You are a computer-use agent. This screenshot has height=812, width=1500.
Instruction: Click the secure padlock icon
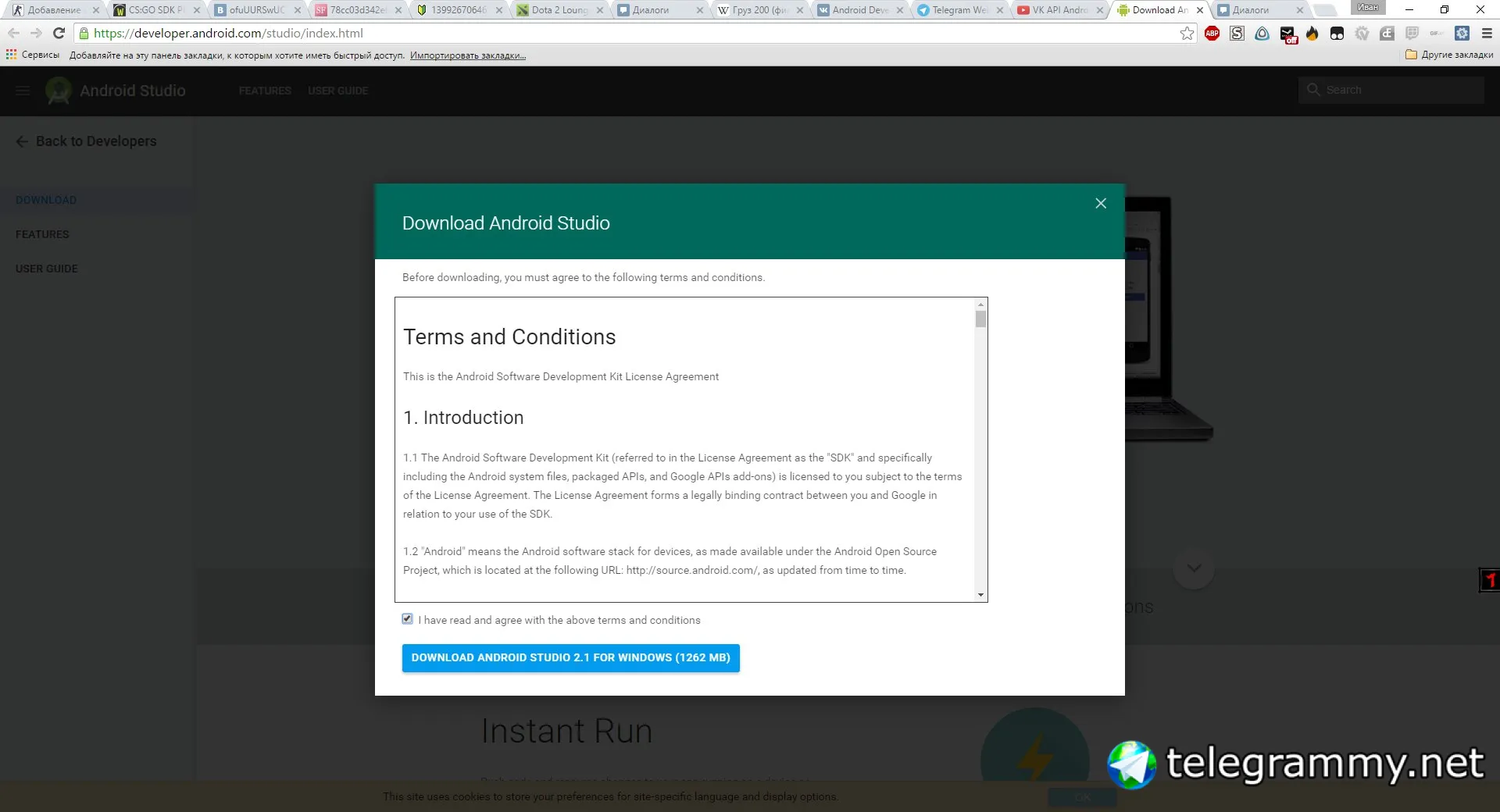point(84,34)
